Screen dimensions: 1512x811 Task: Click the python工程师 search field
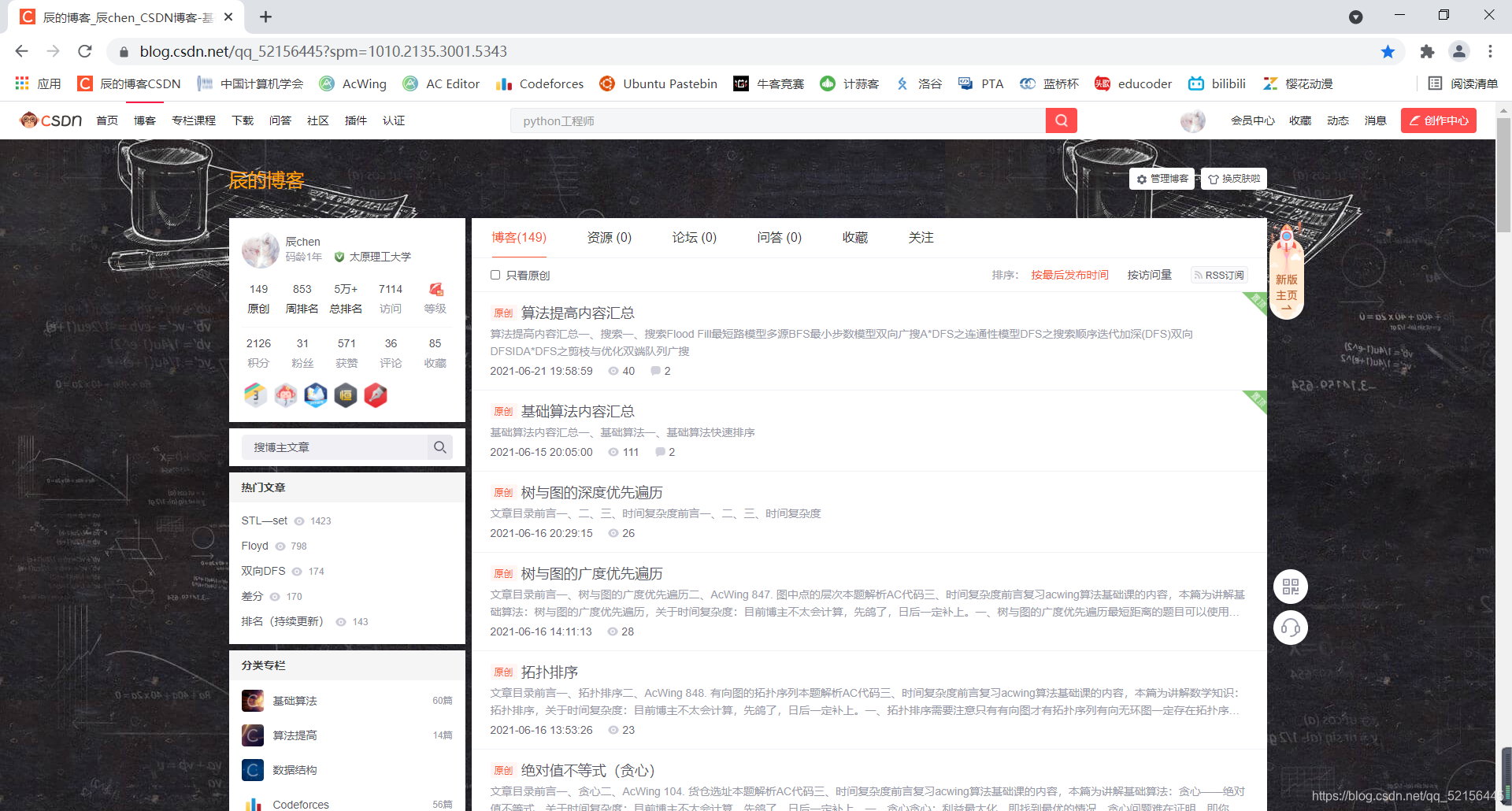point(778,120)
